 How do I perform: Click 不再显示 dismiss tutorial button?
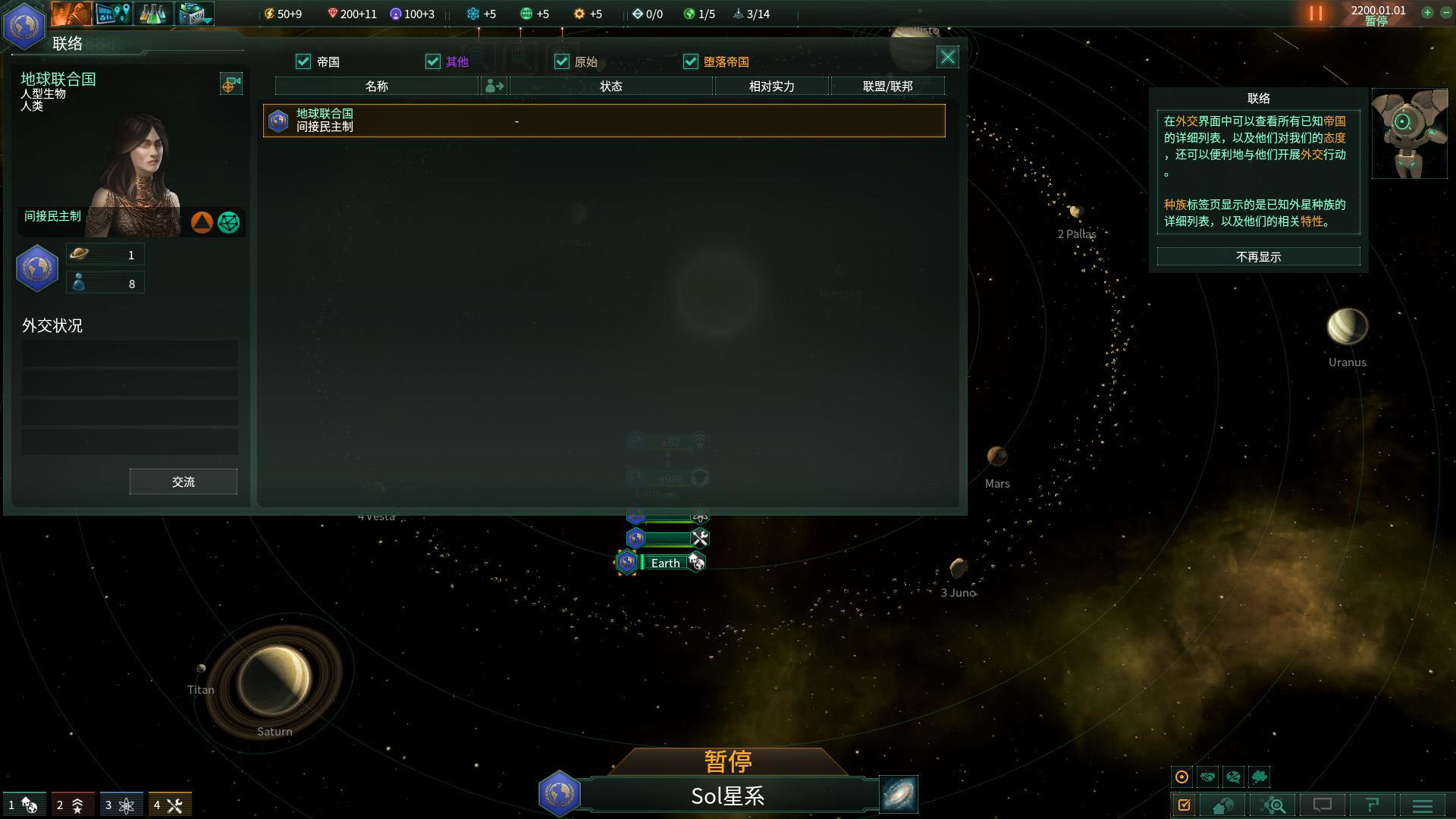pos(1258,257)
